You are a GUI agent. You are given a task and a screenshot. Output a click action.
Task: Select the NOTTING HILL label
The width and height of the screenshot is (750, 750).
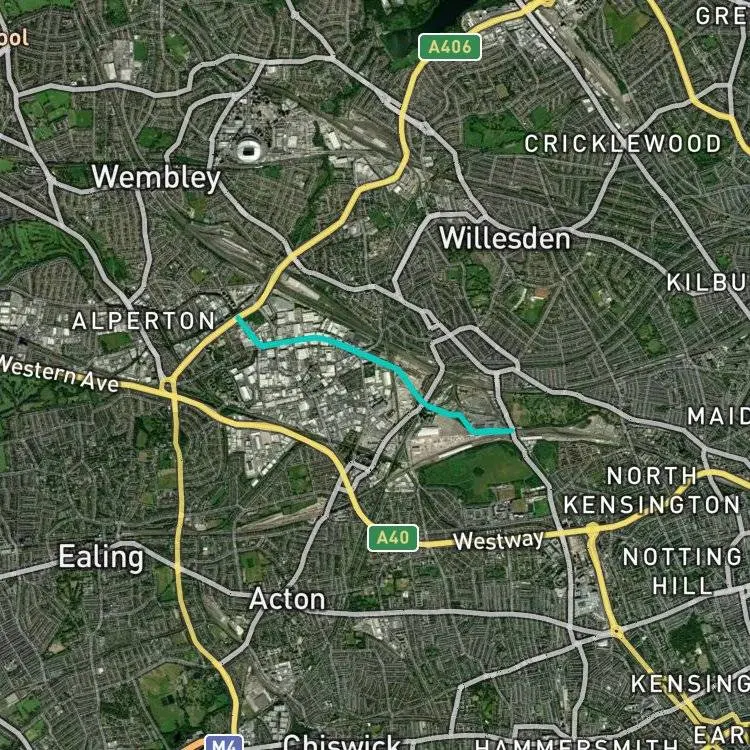click(x=683, y=571)
